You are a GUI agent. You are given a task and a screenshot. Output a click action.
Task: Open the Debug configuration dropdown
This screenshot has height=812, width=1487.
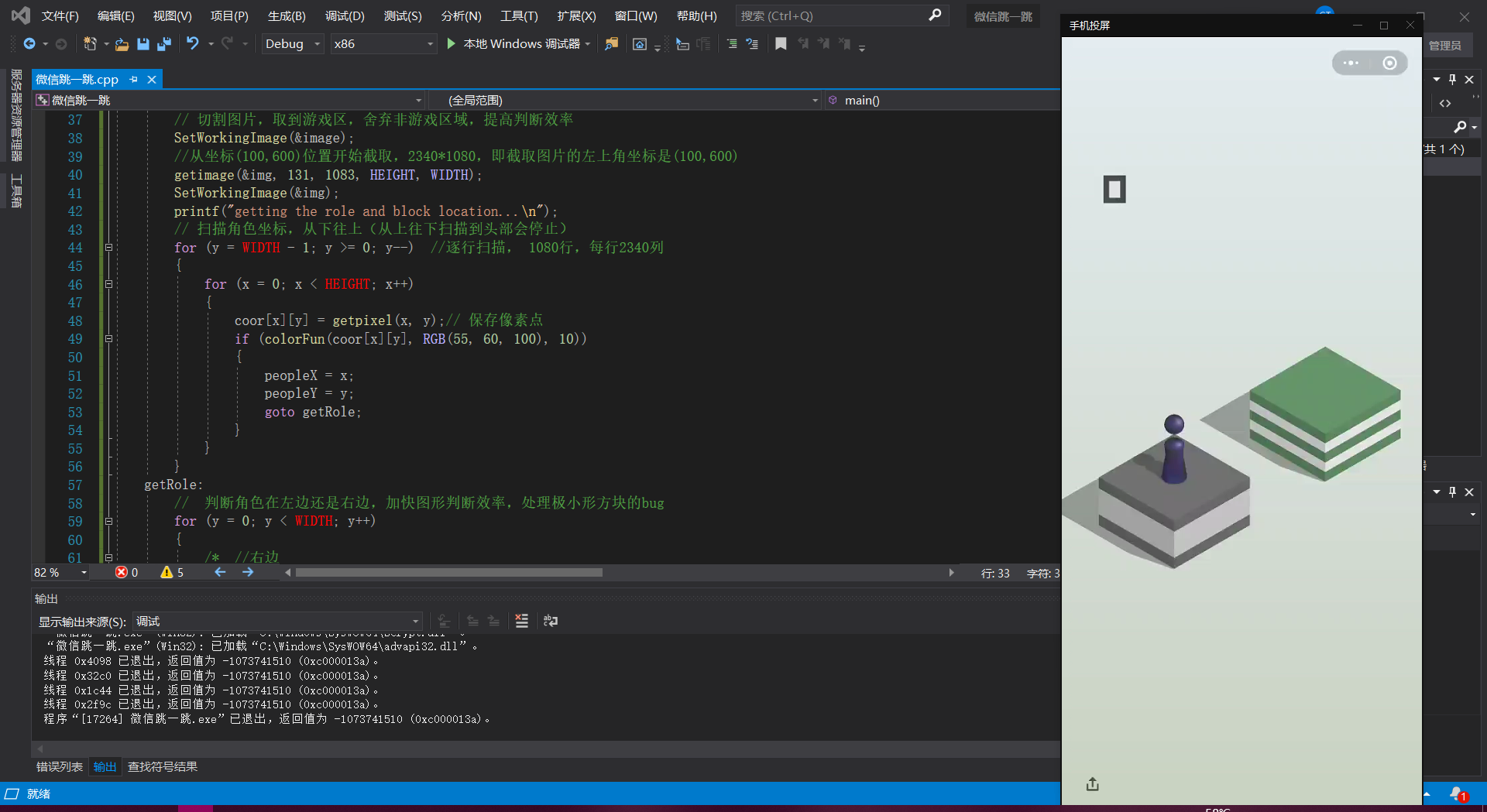(292, 44)
